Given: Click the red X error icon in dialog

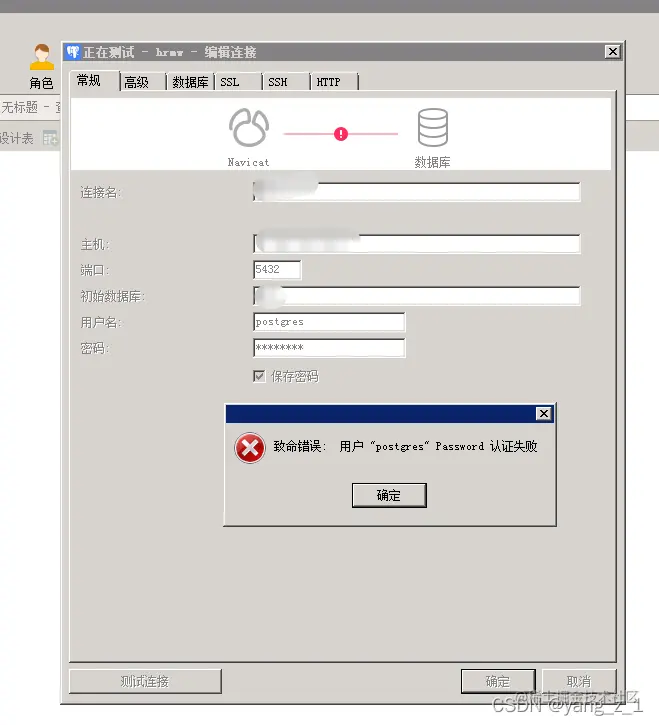Looking at the screenshot, I should (250, 448).
